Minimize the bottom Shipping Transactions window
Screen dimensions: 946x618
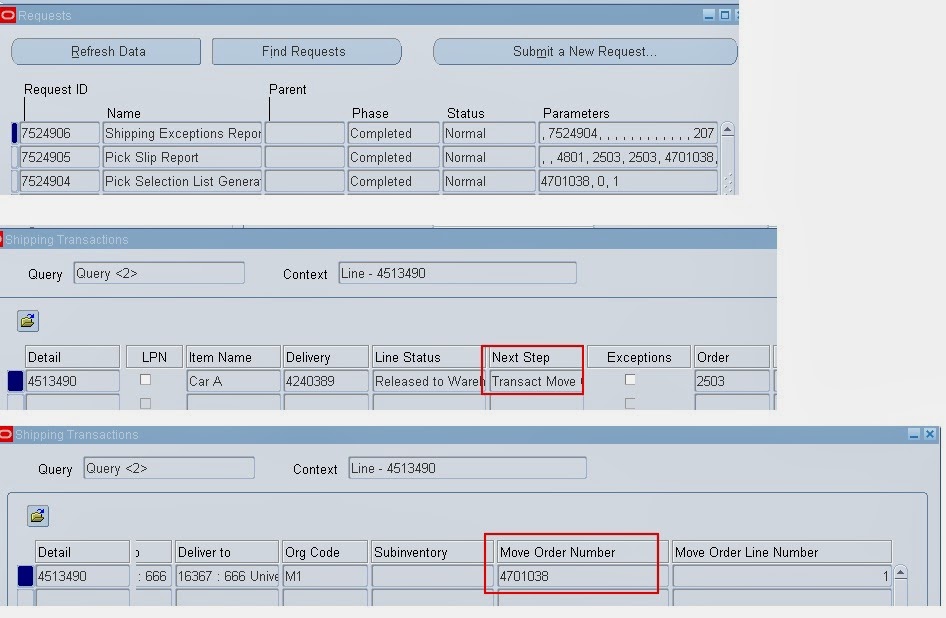tap(914, 434)
